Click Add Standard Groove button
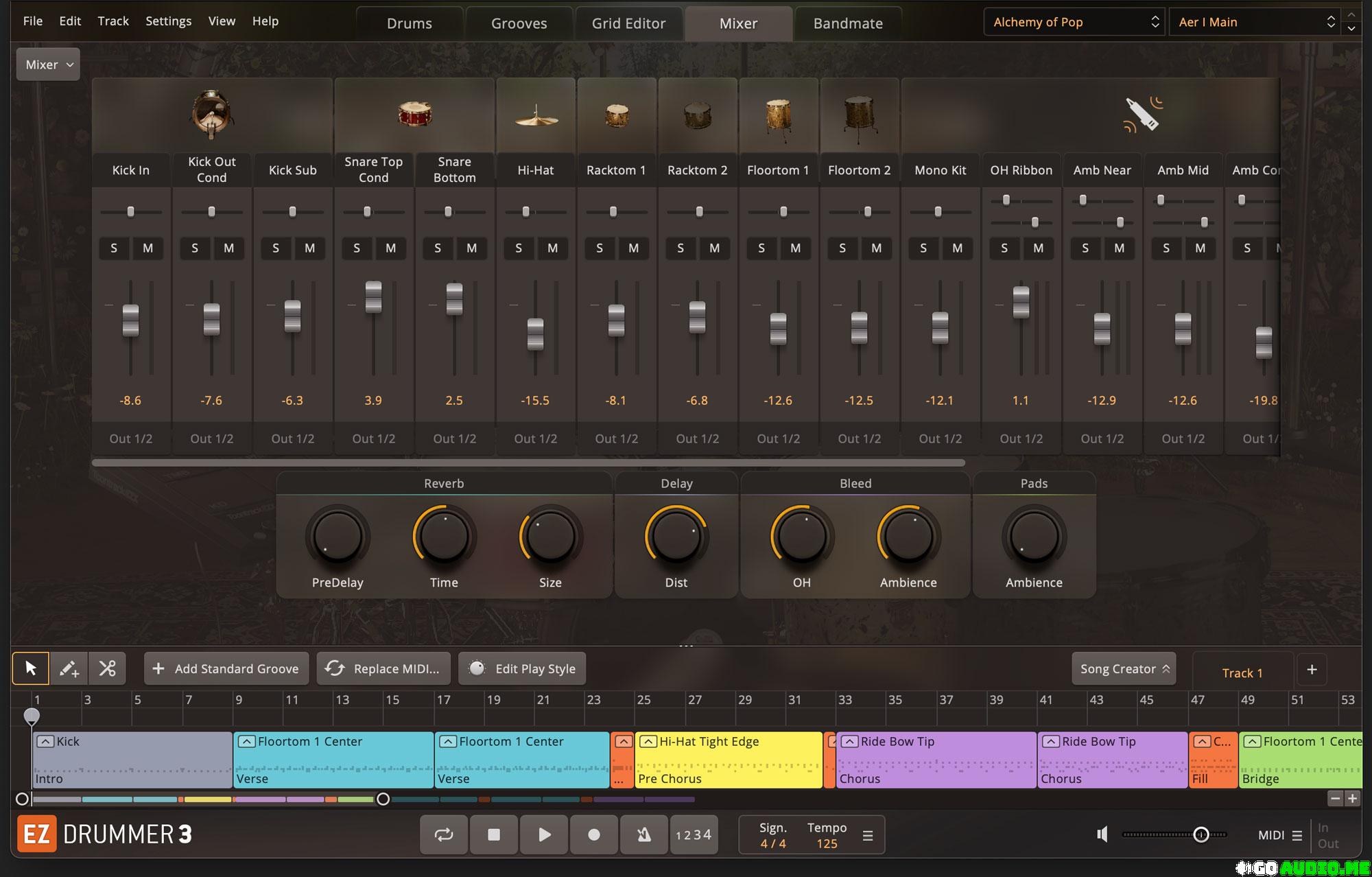 click(226, 668)
